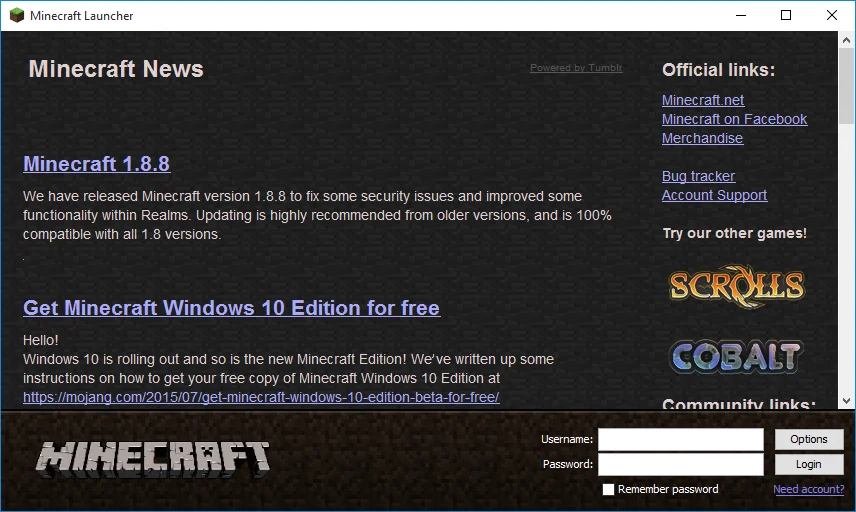
Task: Open the Account Support link
Action: coord(714,195)
